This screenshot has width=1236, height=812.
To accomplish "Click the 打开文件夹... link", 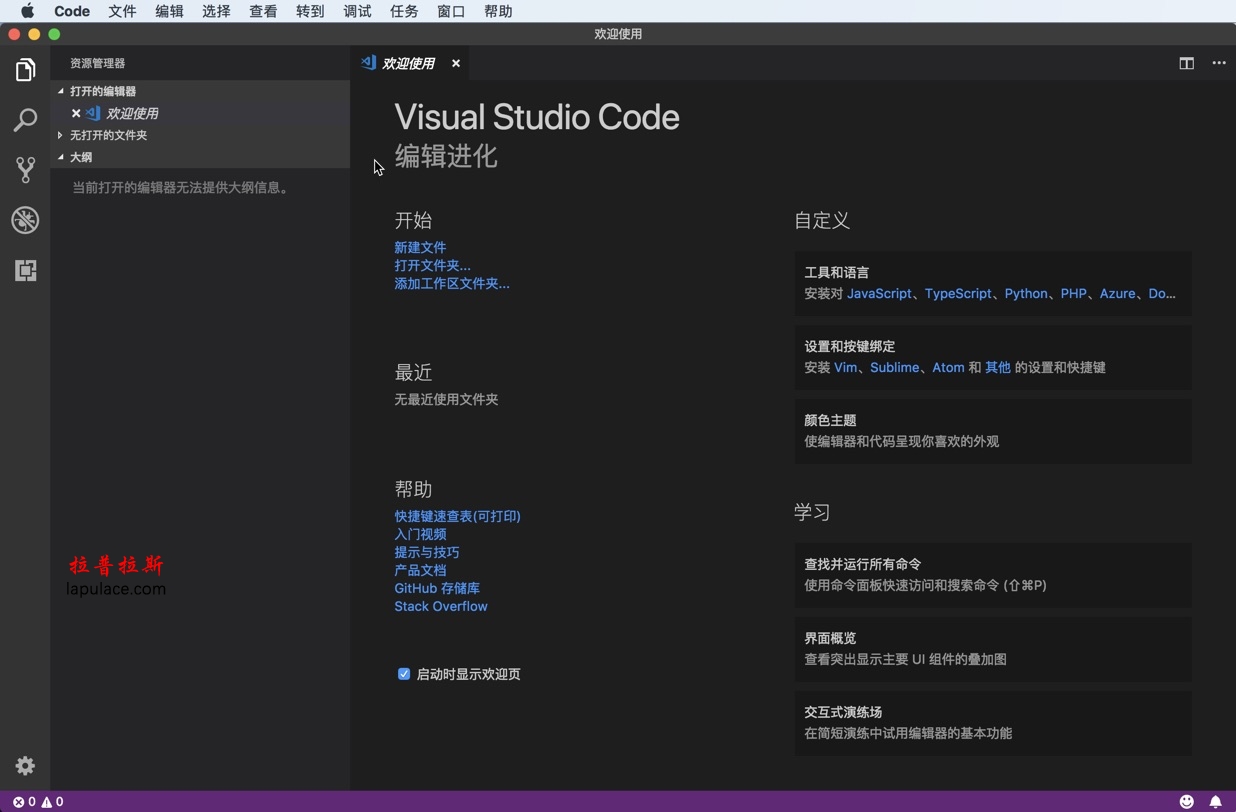I will (x=432, y=265).
